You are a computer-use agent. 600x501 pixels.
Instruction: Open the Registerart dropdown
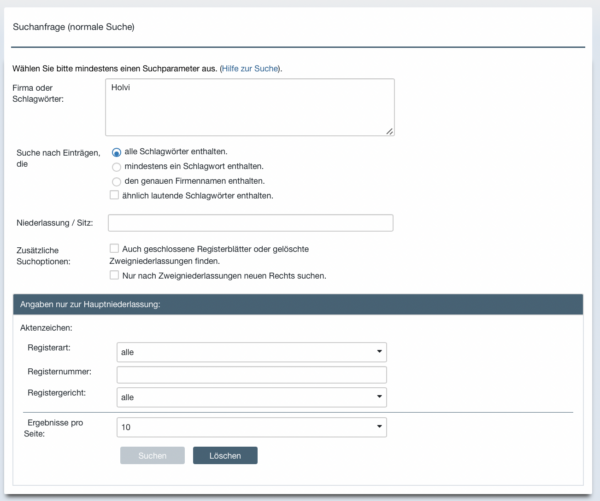click(251, 352)
